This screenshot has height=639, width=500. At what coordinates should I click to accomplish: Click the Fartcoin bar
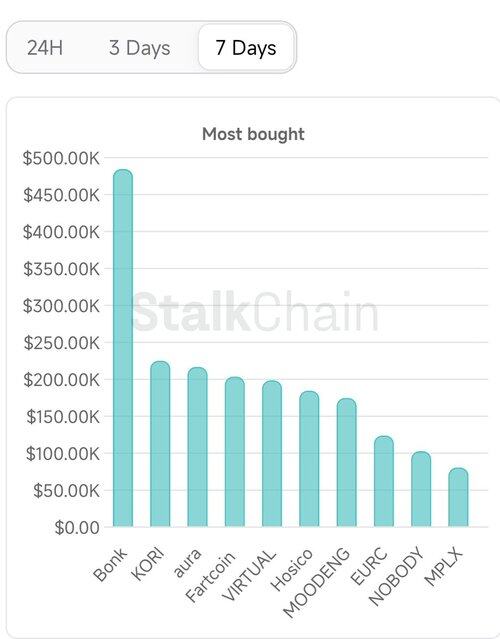[235, 452]
